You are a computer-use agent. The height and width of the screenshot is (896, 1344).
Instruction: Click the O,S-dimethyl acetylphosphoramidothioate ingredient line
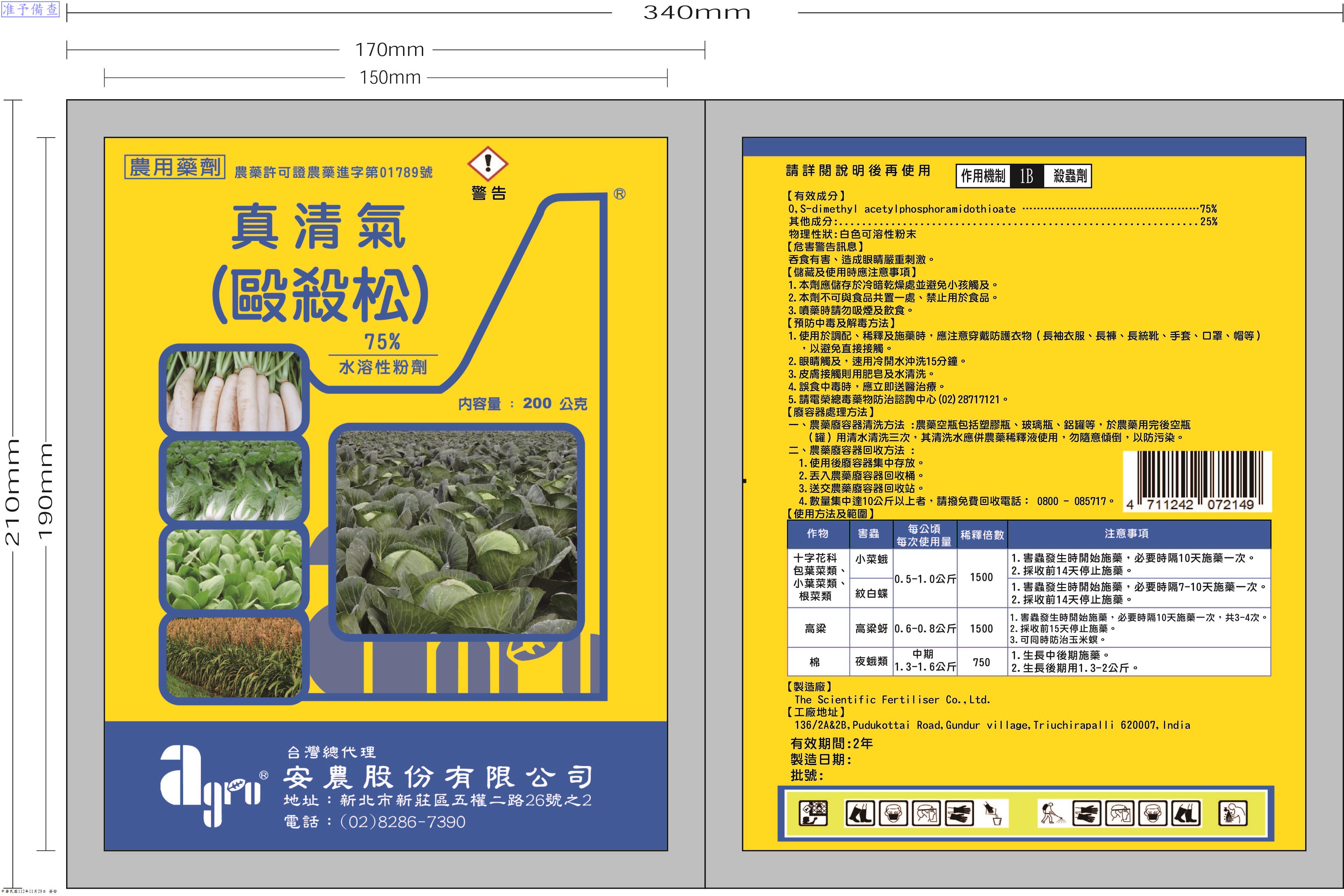coord(1003,209)
